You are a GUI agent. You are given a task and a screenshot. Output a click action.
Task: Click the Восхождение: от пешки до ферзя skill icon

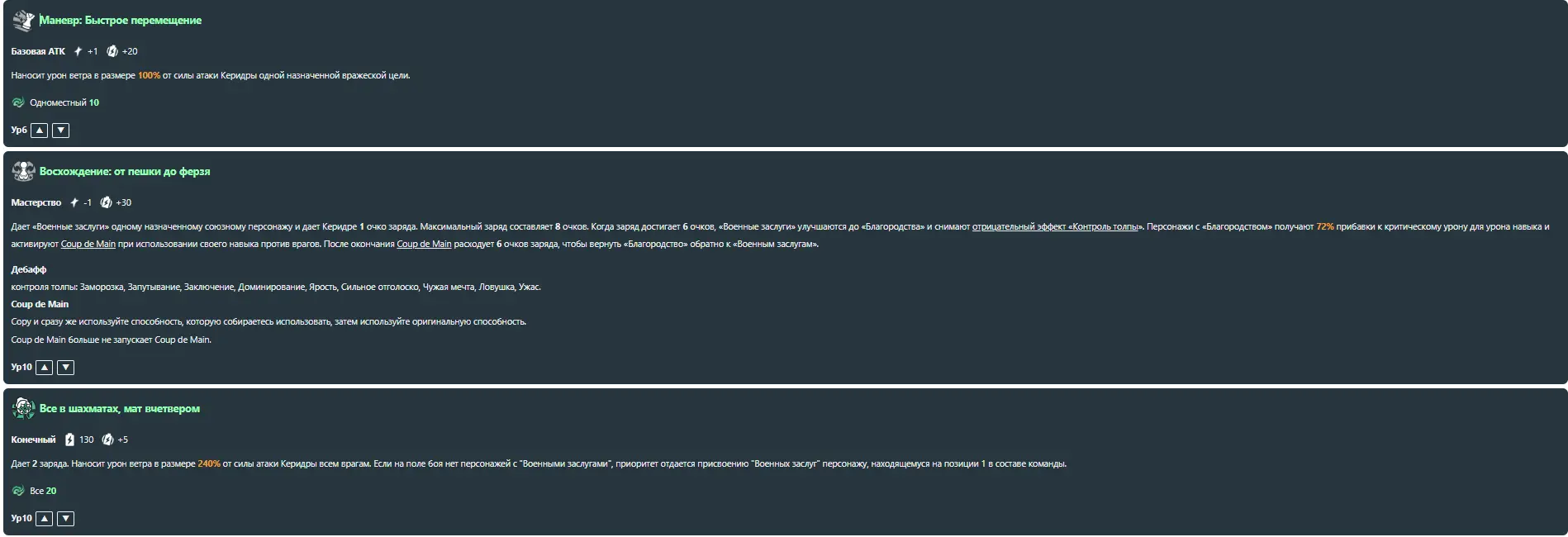[x=23, y=171]
